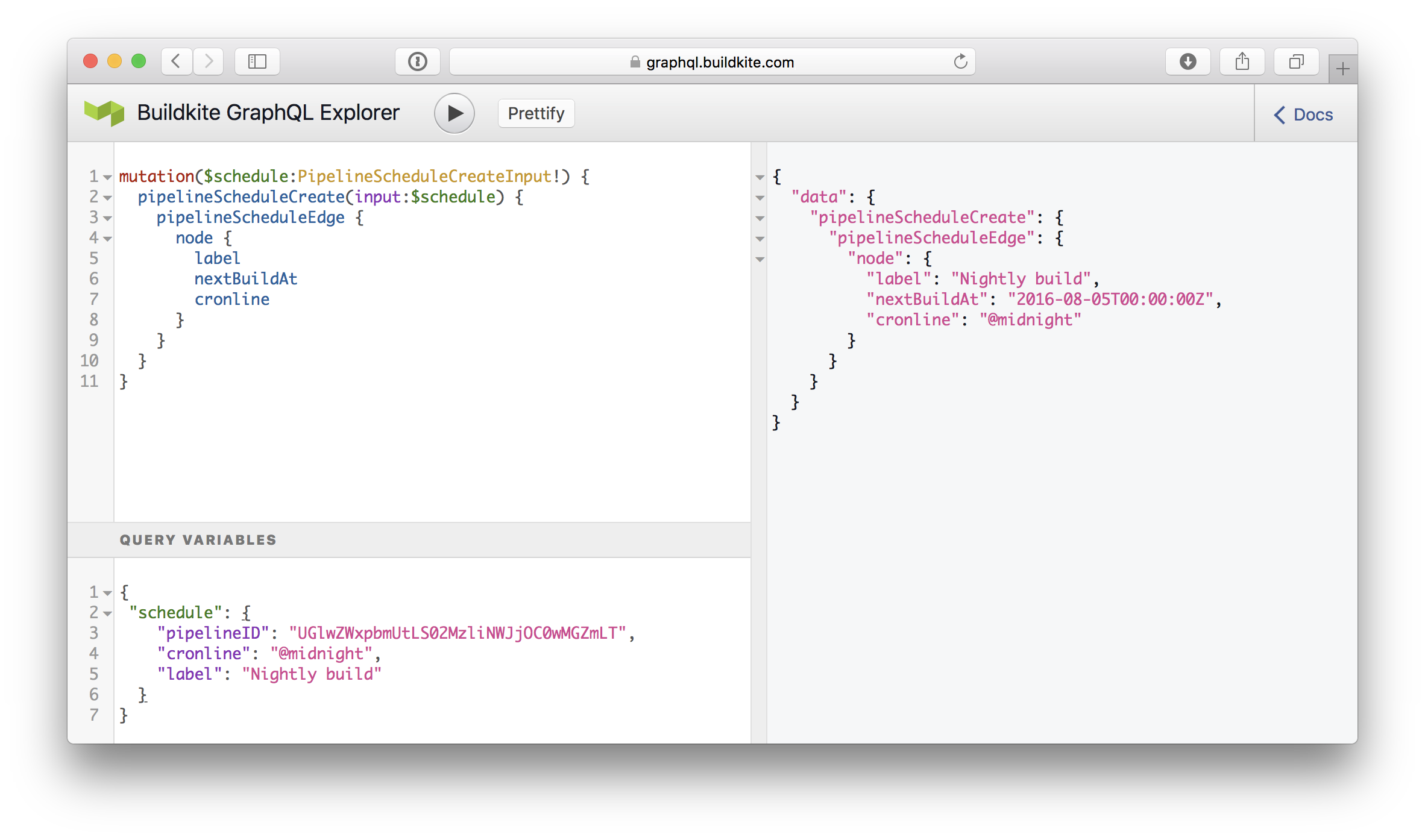1425x840 pixels.
Task: Click the Buildkite logo icon
Action: pos(104,113)
